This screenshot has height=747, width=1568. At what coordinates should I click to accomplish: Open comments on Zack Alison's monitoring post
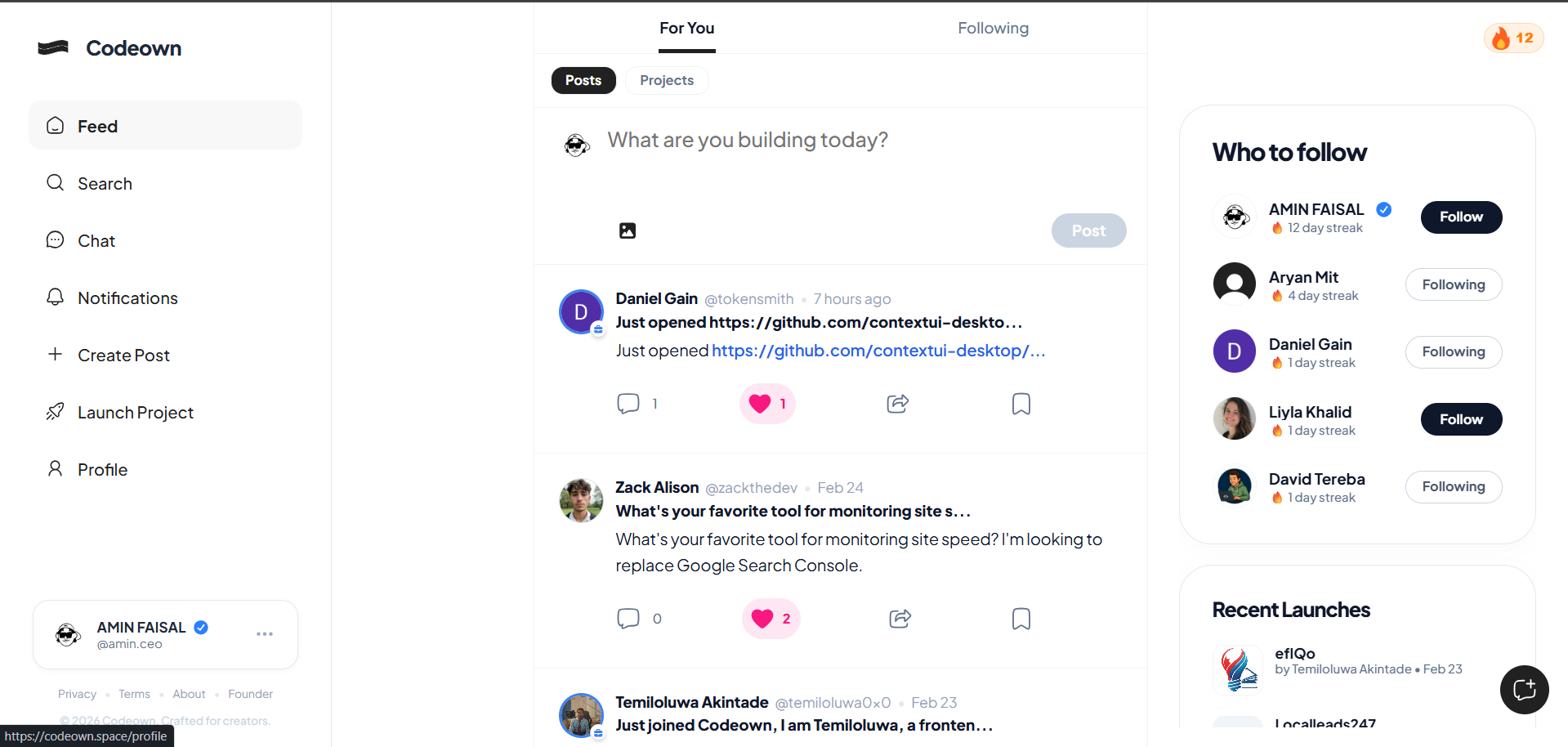(x=628, y=619)
